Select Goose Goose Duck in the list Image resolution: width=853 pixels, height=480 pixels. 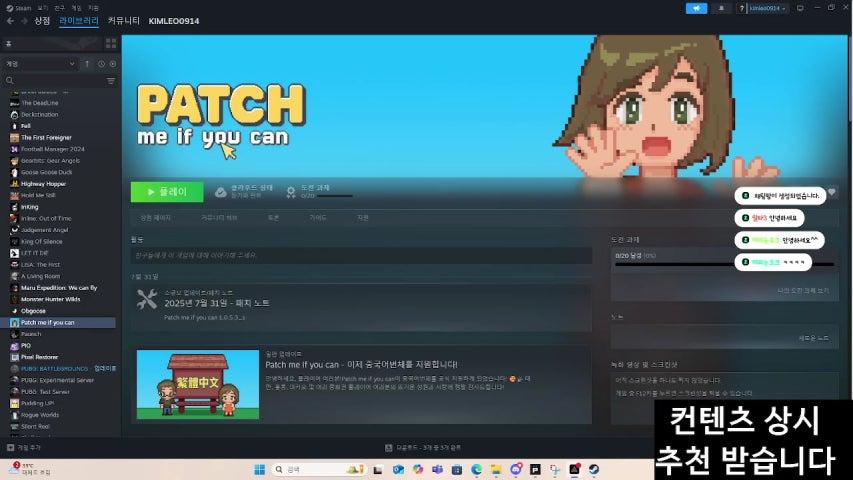(x=46, y=172)
